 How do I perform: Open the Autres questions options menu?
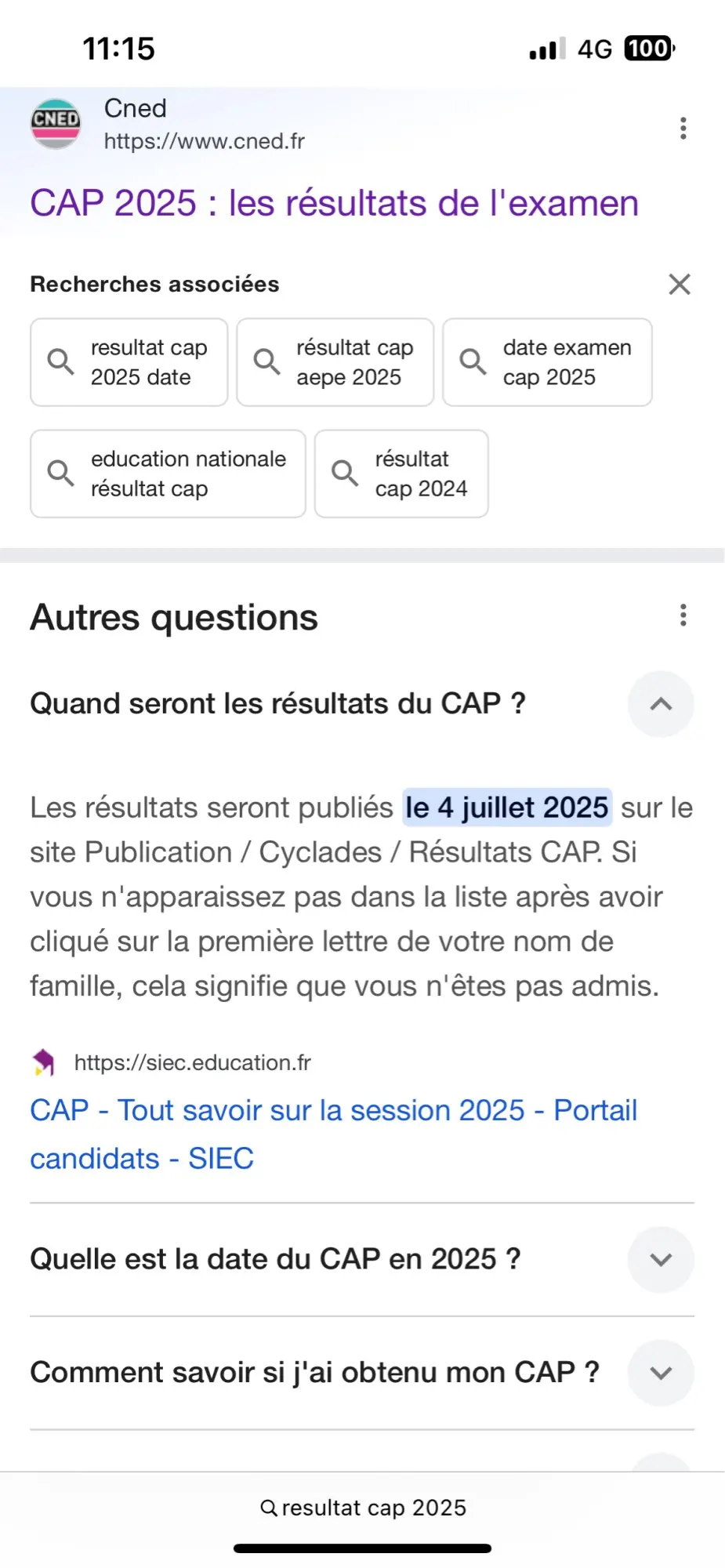[x=683, y=615]
